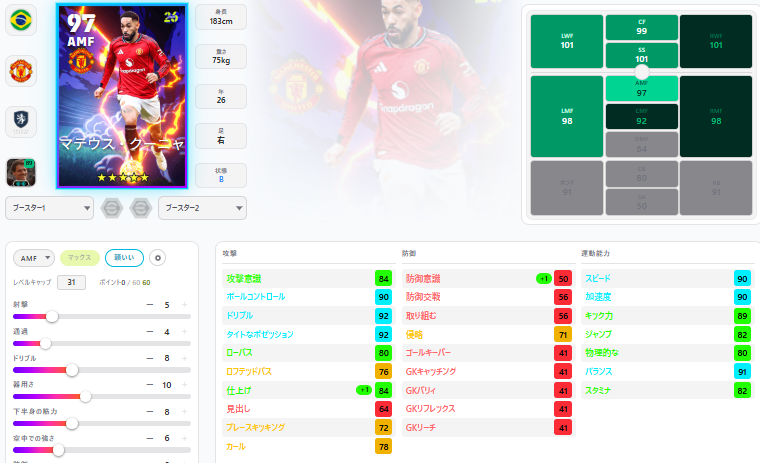The width and height of the screenshot is (760, 463).
Task: Select the CF 99 position tile
Action: point(641,27)
